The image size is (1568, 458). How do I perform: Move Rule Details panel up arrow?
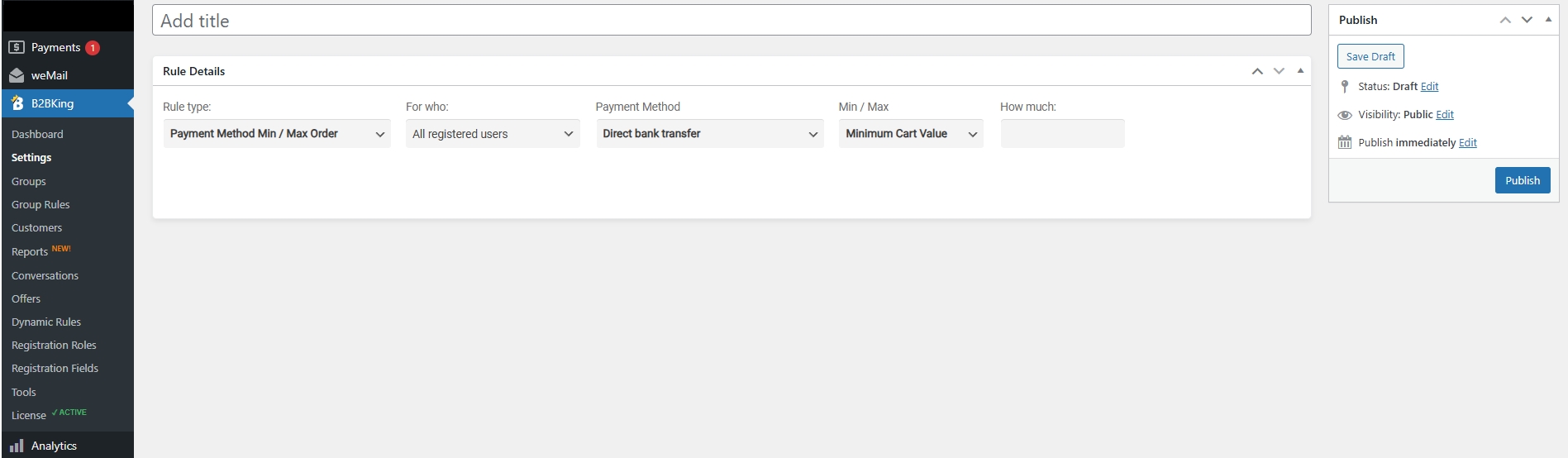click(1257, 71)
